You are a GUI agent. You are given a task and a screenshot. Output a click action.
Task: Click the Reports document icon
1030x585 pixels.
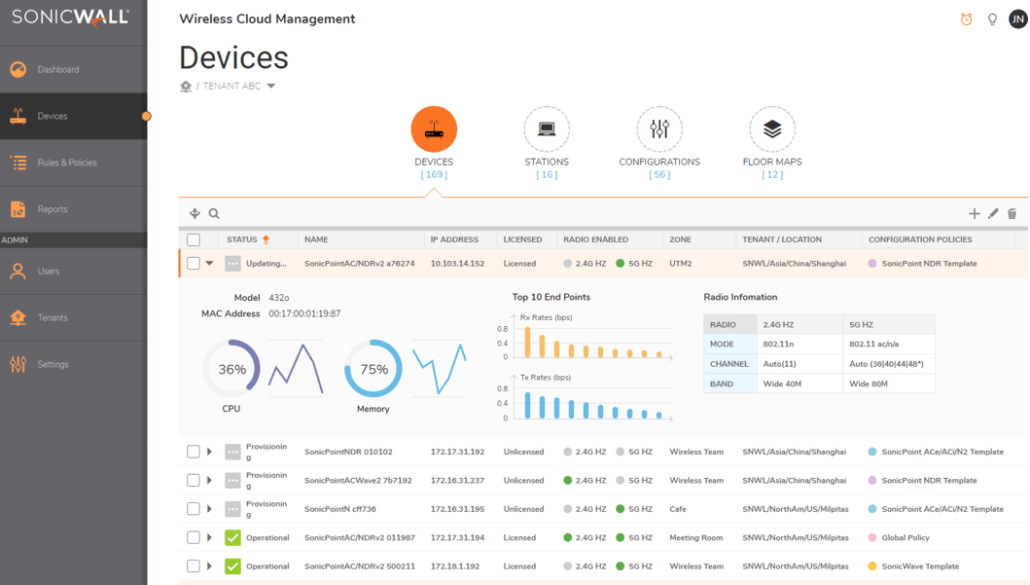(18, 209)
